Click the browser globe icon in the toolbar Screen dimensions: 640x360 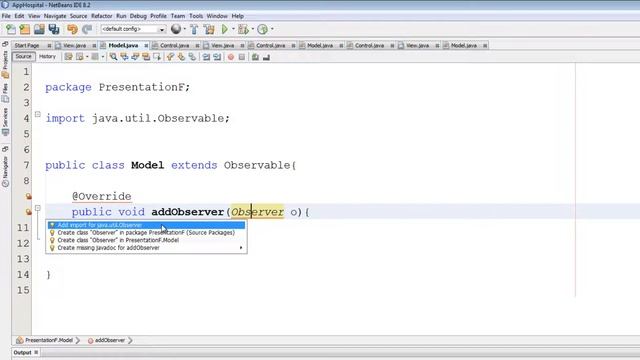176,29
